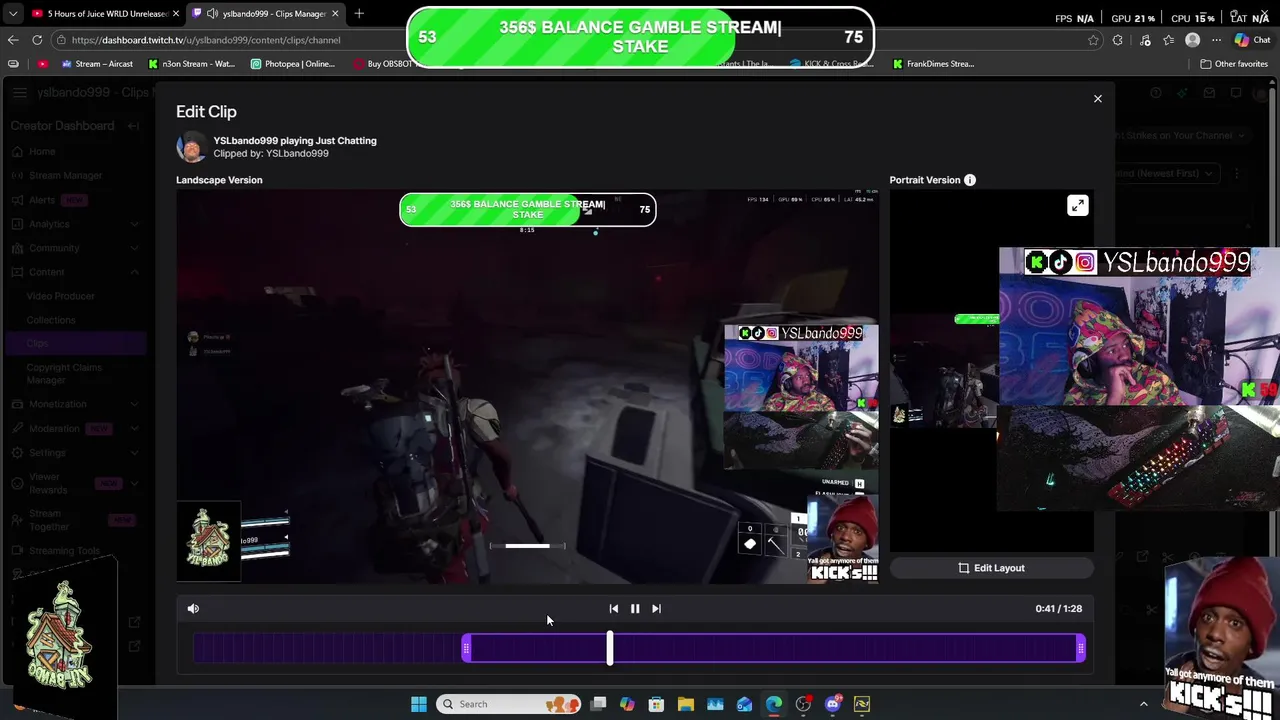Reload the current page
The width and height of the screenshot is (1280, 720).
coord(37,40)
